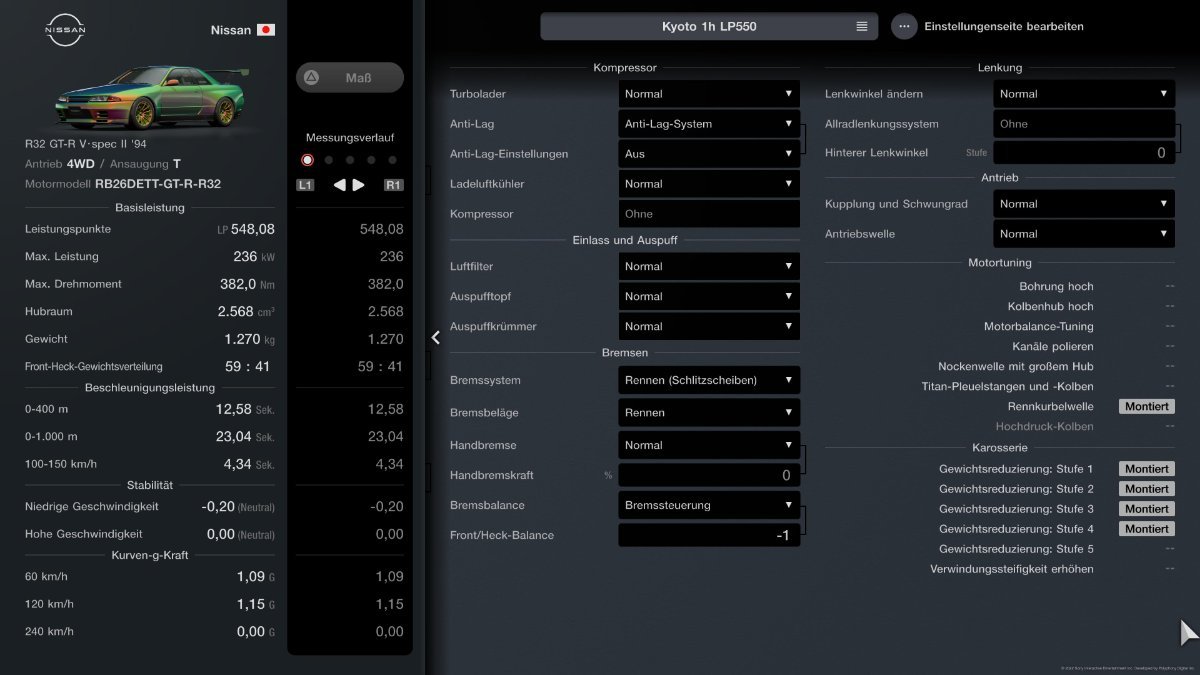Click the R32 GT-R car thumbnail

pyautogui.click(x=150, y=96)
